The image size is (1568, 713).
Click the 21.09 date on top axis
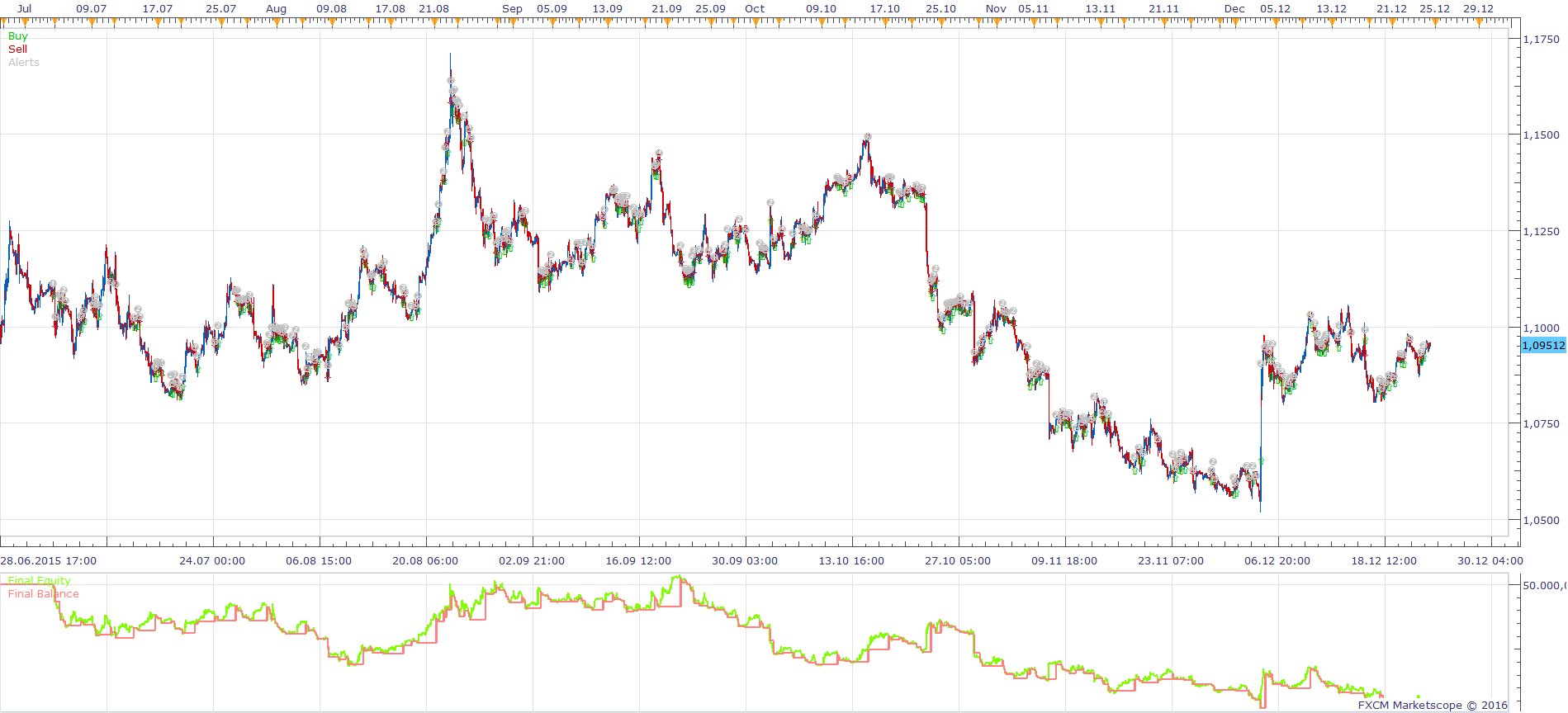pos(667,9)
